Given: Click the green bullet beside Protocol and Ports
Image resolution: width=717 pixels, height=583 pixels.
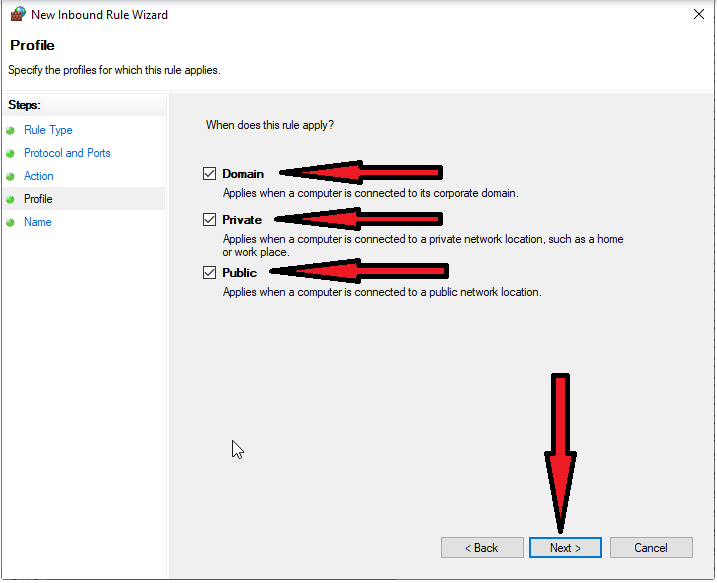Looking at the screenshot, I should point(11,154).
